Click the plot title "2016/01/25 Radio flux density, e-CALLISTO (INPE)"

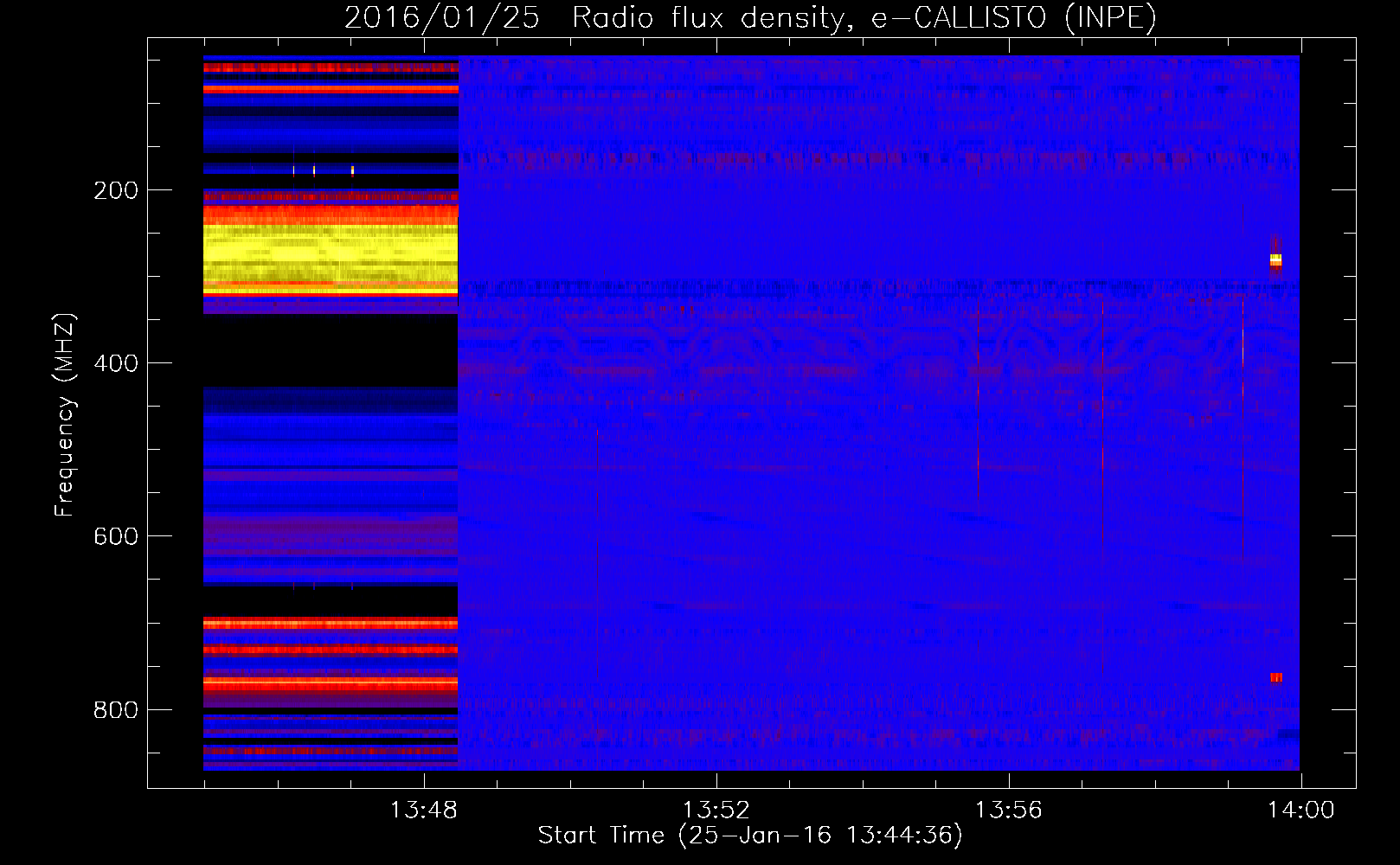(x=750, y=17)
